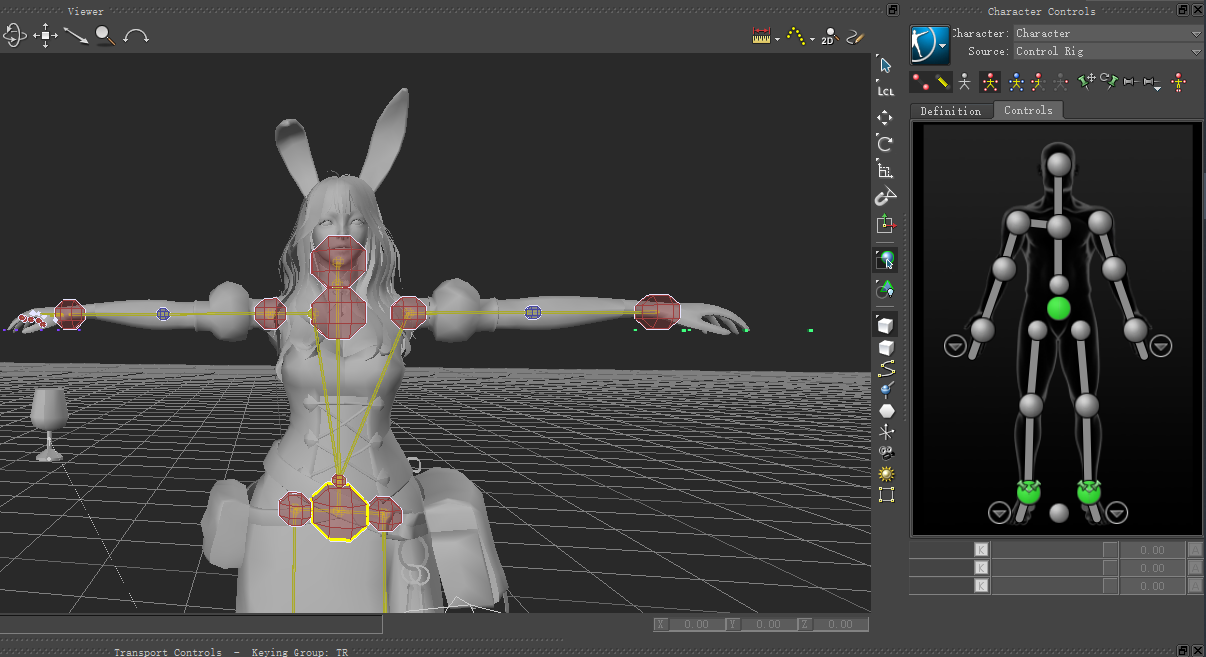The height and width of the screenshot is (657, 1206).
Task: Click the green pin translation icon
Action: [1088, 81]
